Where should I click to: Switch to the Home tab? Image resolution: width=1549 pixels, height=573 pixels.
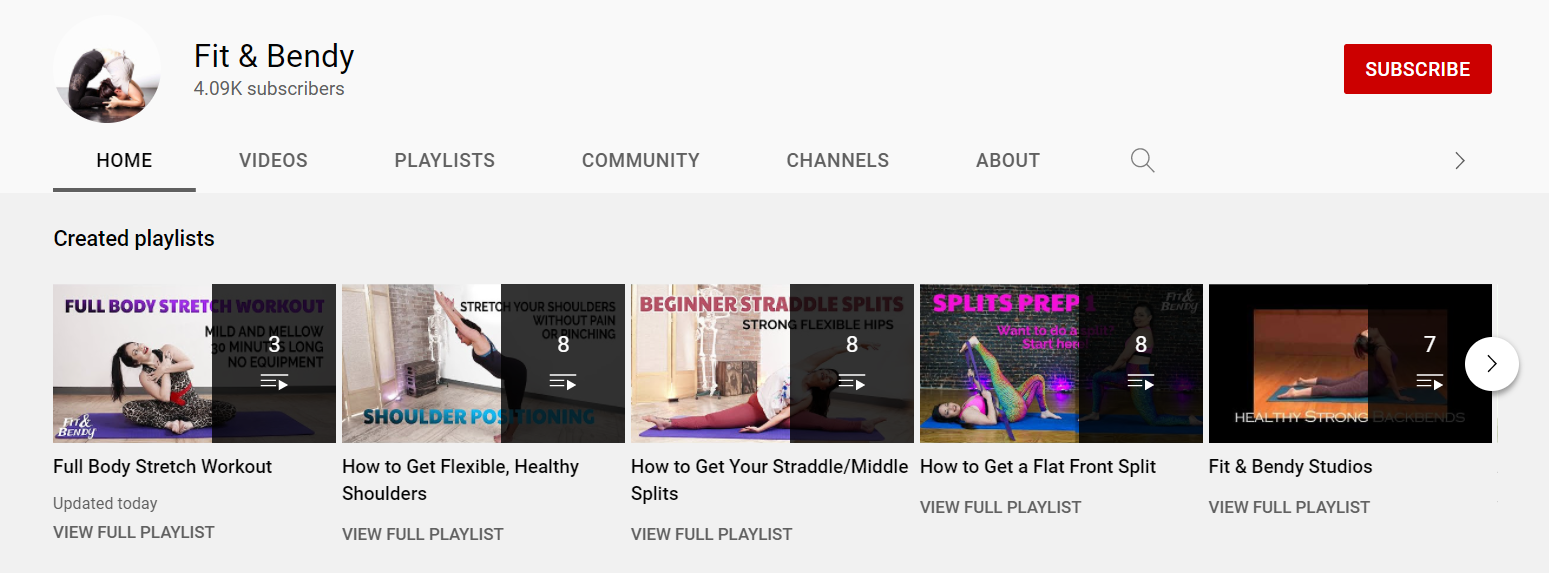tap(124, 160)
